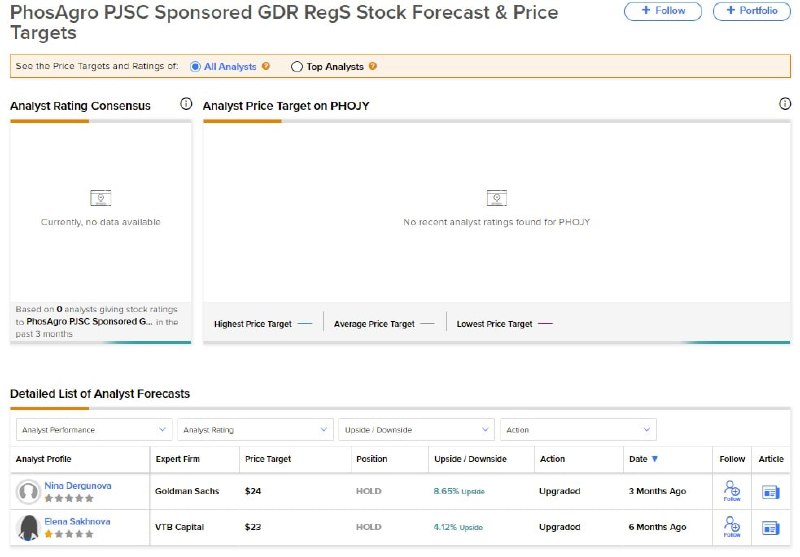The width and height of the screenshot is (800, 557).
Task: Click the $23 price target cell
Action: coord(253,527)
